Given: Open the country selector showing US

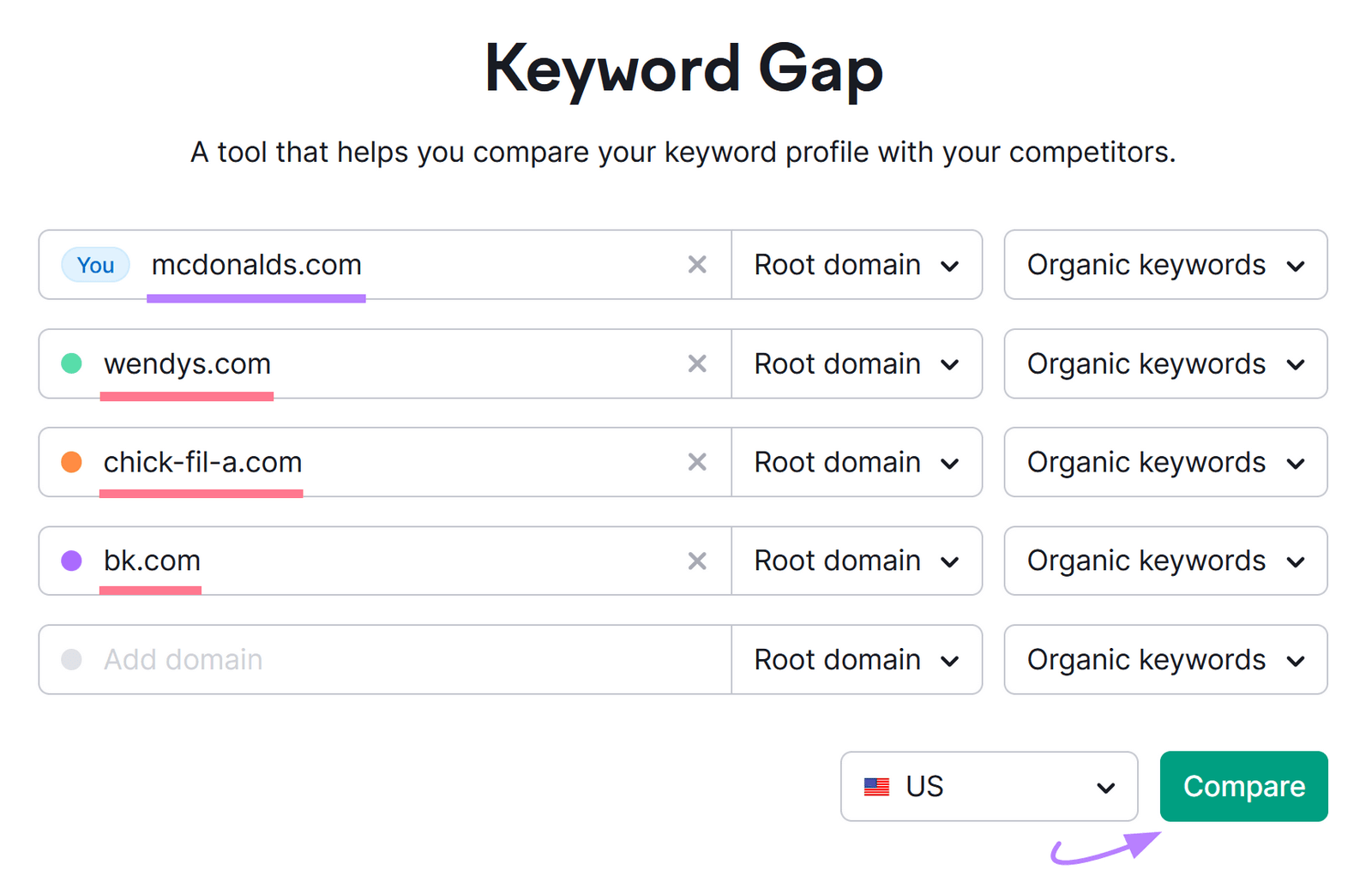Looking at the screenshot, I should (x=988, y=786).
